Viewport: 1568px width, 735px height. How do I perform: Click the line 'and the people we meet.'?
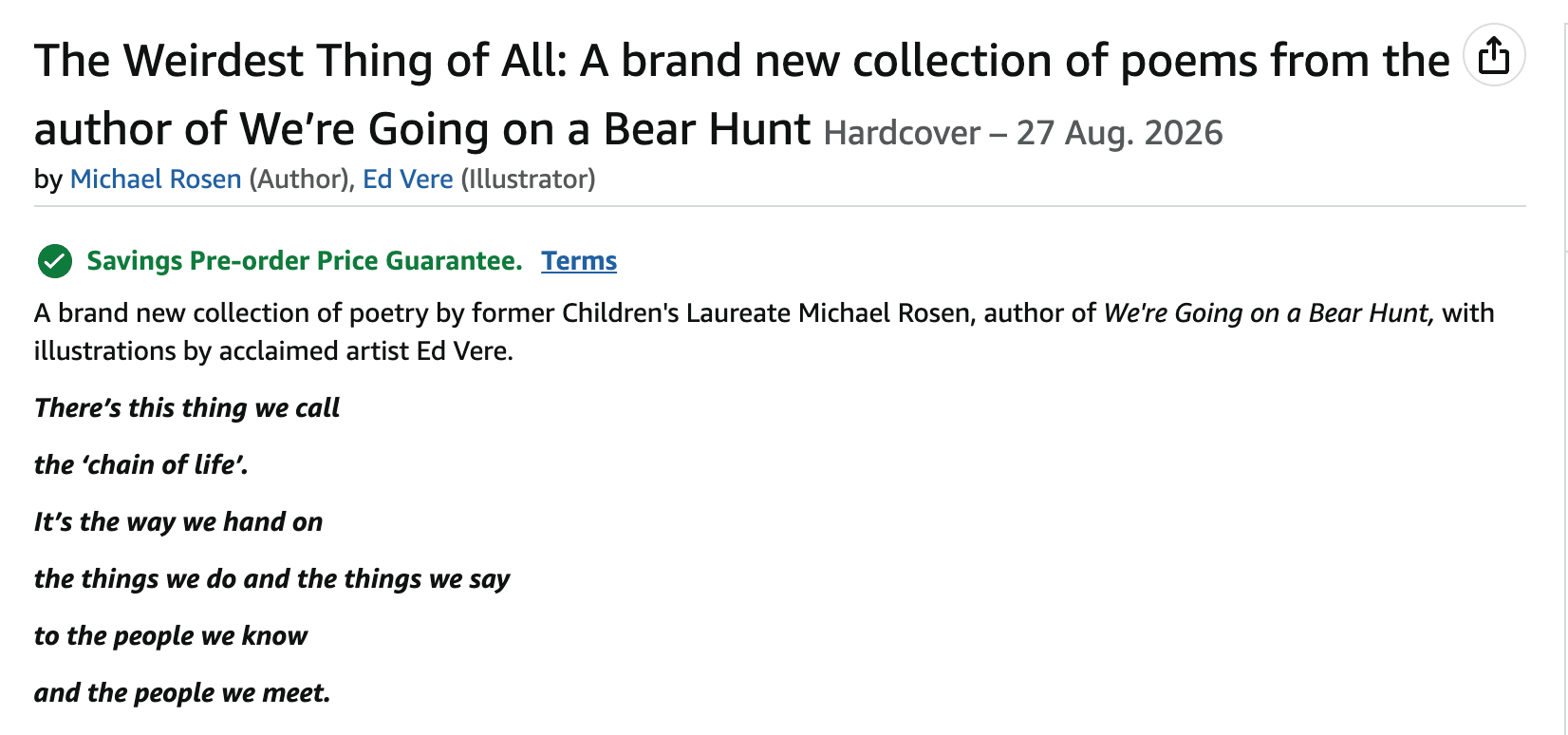(x=182, y=693)
